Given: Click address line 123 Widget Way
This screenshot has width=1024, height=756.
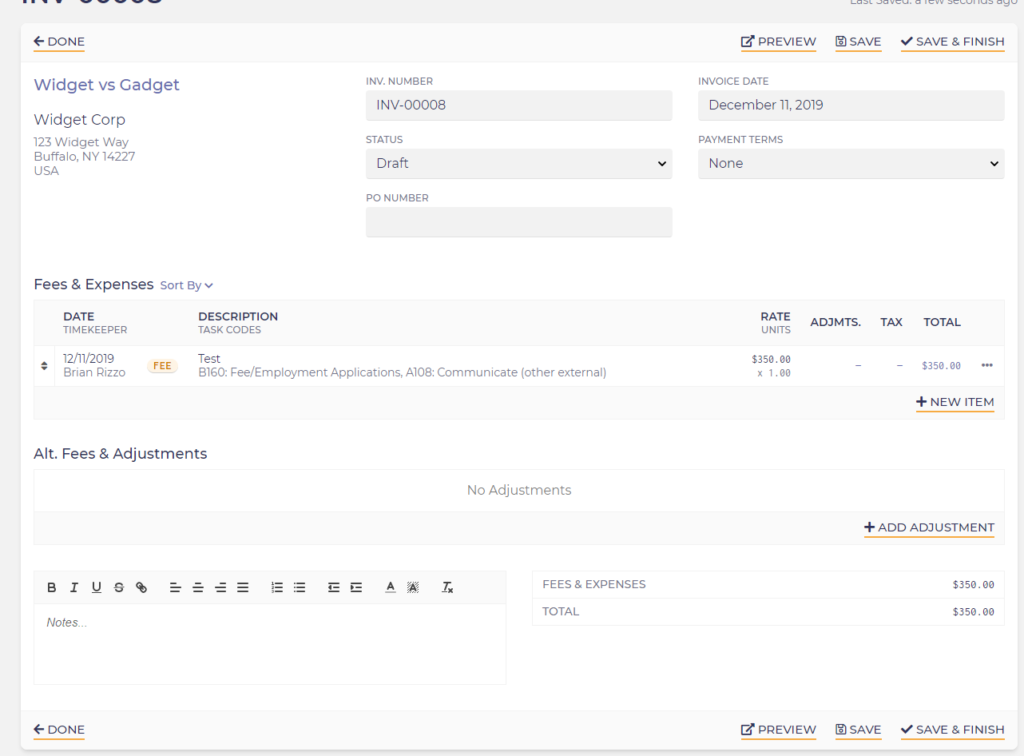Looking at the screenshot, I should [x=81, y=142].
